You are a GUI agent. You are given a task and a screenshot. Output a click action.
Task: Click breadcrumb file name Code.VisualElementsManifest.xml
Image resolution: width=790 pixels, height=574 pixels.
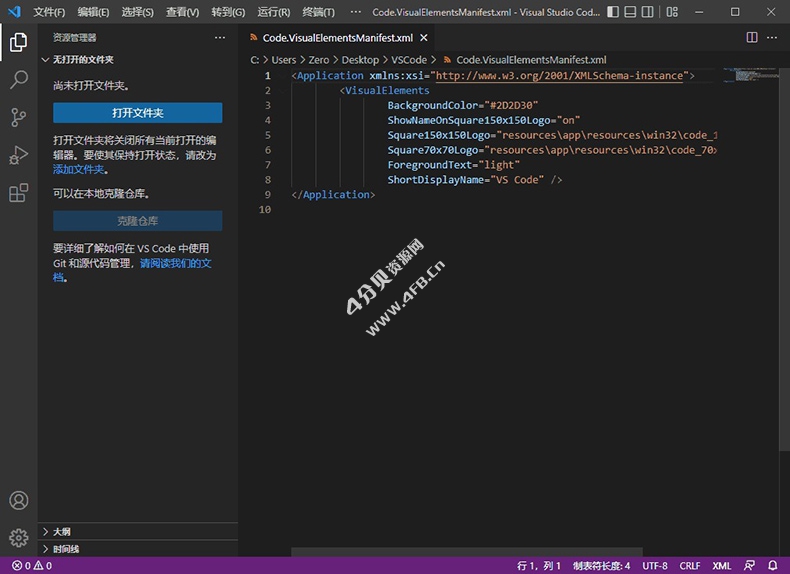[x=531, y=60]
